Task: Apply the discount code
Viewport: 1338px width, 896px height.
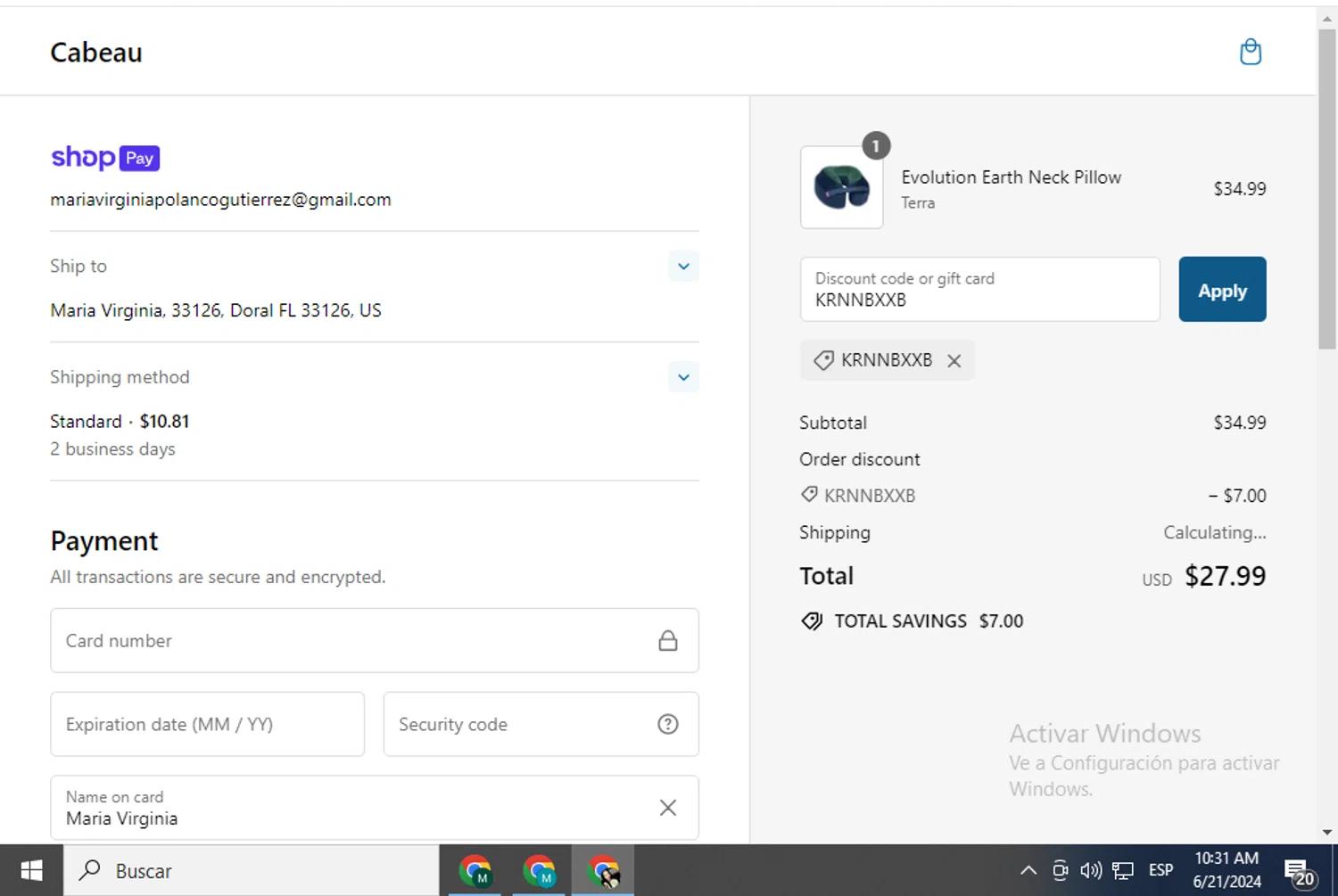Action: (1222, 290)
